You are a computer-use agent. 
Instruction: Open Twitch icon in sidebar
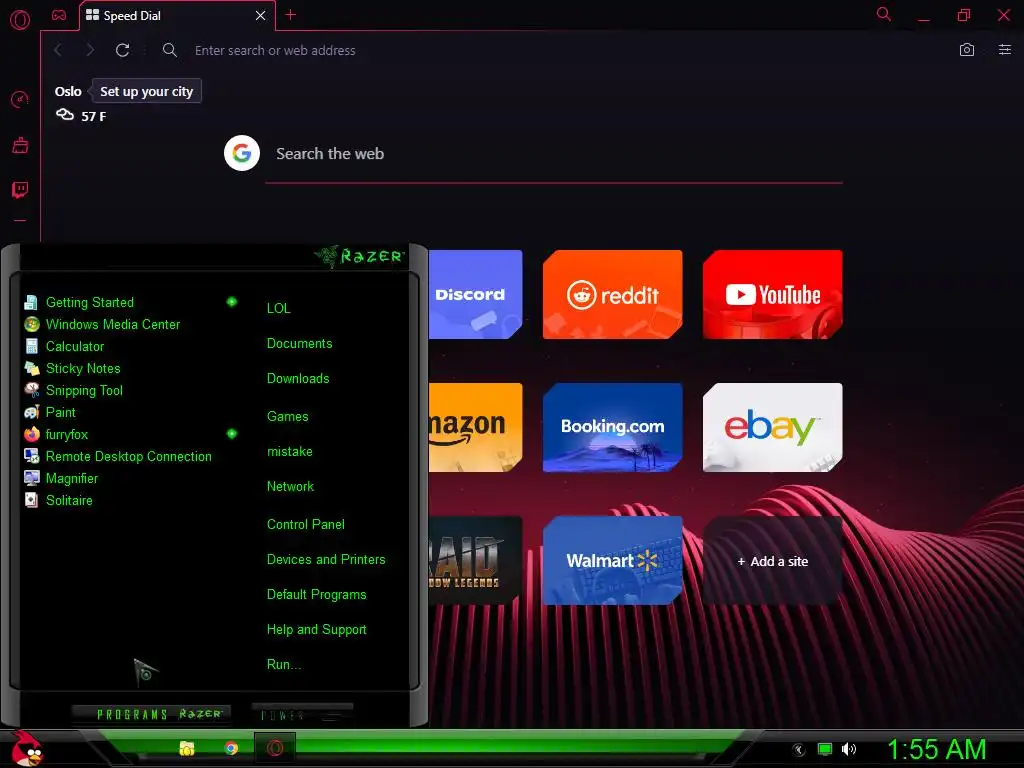point(20,190)
